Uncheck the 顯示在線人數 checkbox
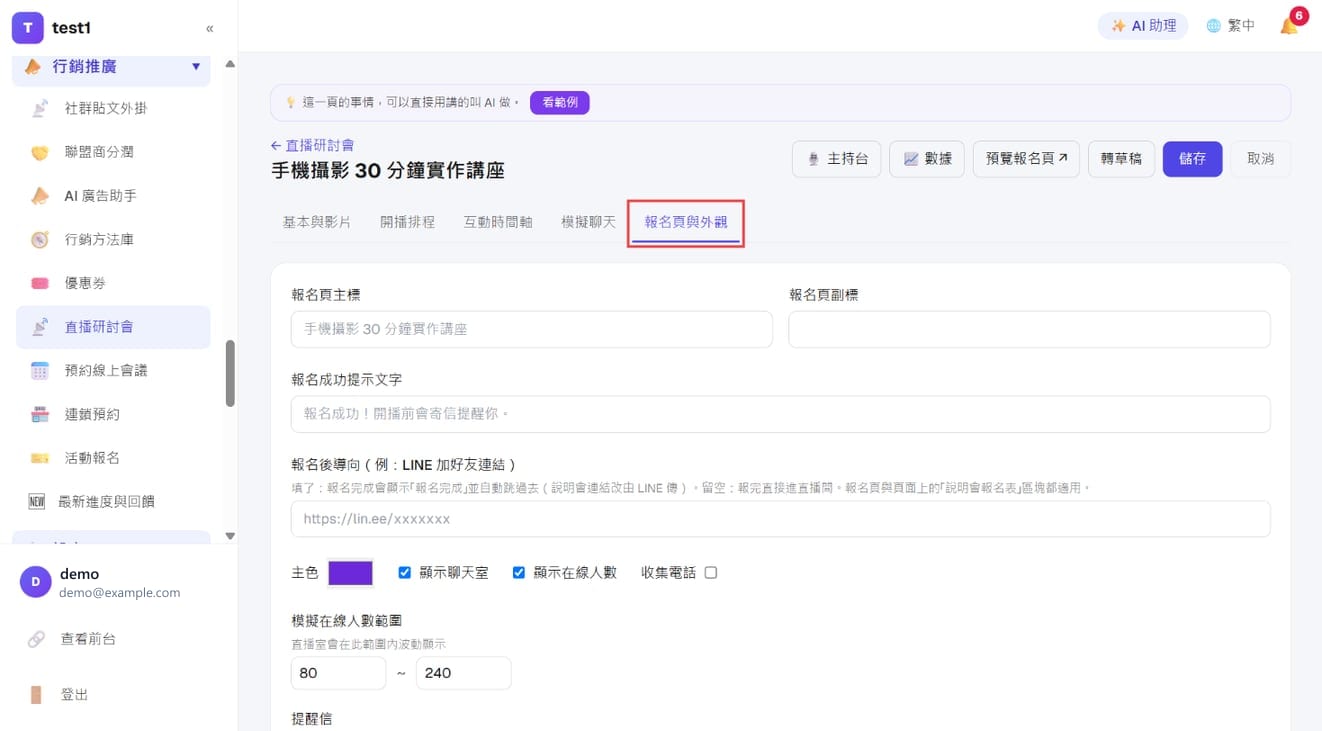 tap(519, 573)
